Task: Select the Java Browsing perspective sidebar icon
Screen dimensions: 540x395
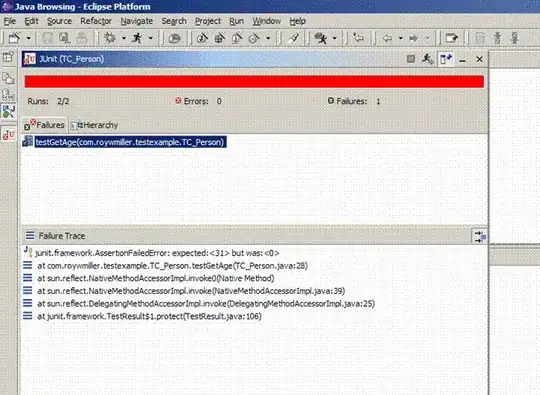Action: (x=8, y=112)
